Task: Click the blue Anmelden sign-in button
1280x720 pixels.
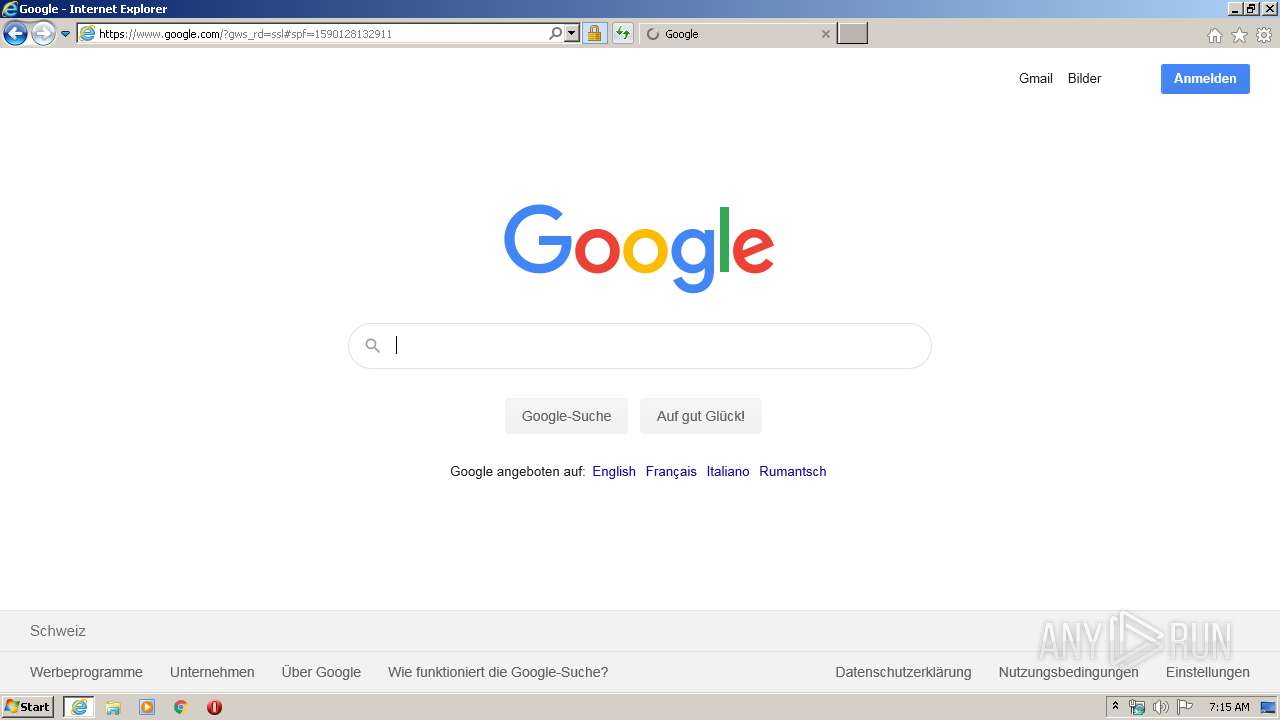Action: tap(1205, 78)
